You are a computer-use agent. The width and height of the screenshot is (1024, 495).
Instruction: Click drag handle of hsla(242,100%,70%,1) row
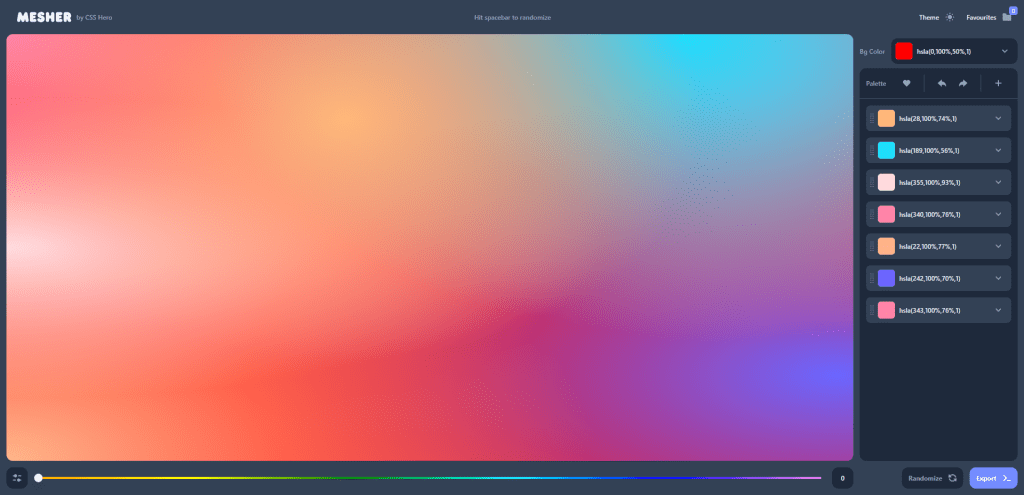coord(872,278)
